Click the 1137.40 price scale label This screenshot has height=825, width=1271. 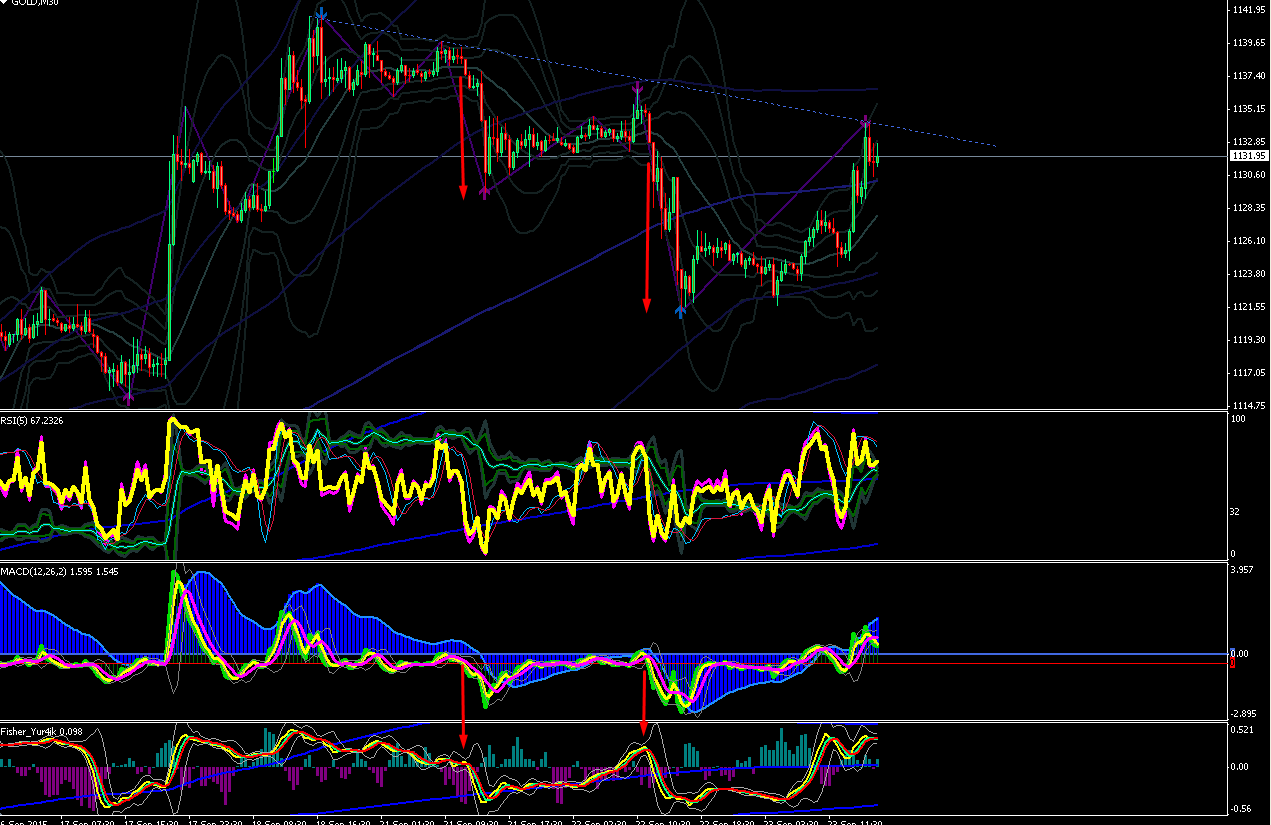1251,76
